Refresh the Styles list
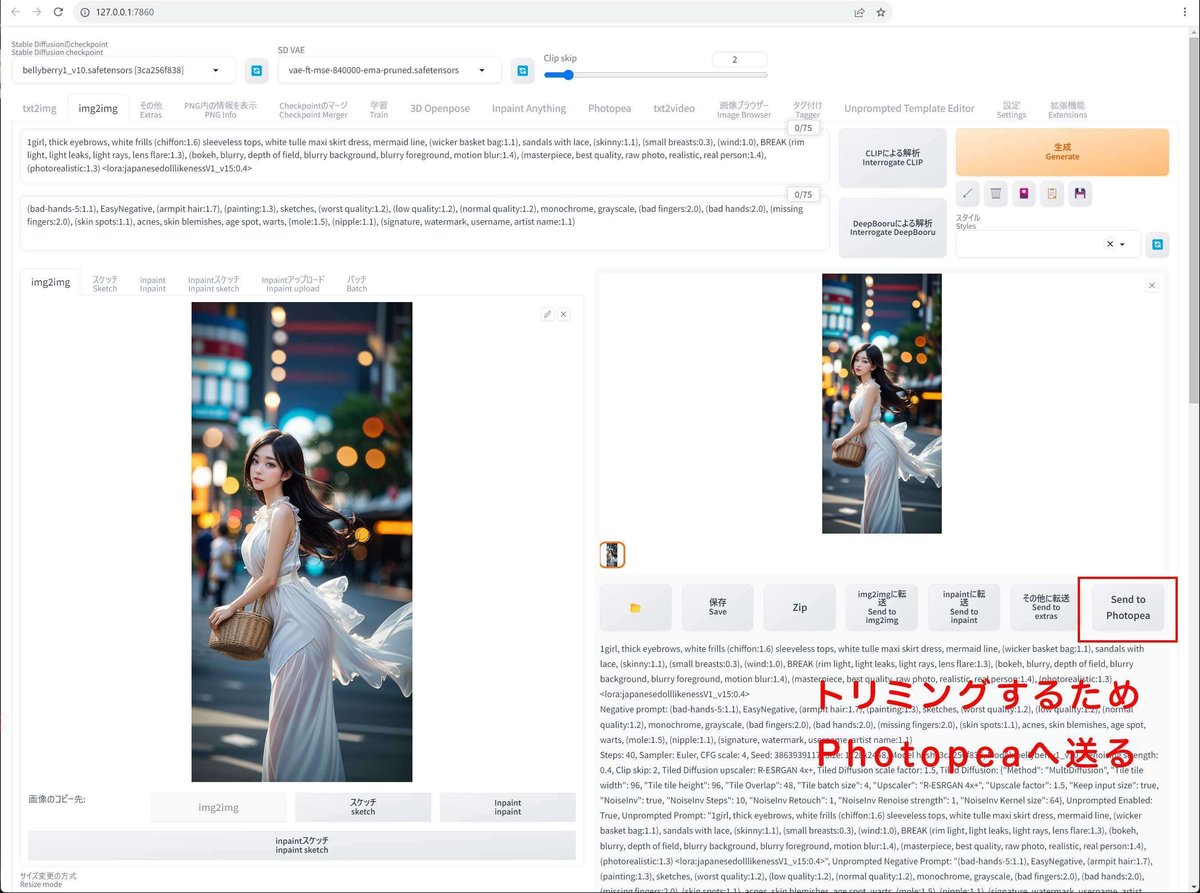 pyautogui.click(x=1157, y=244)
